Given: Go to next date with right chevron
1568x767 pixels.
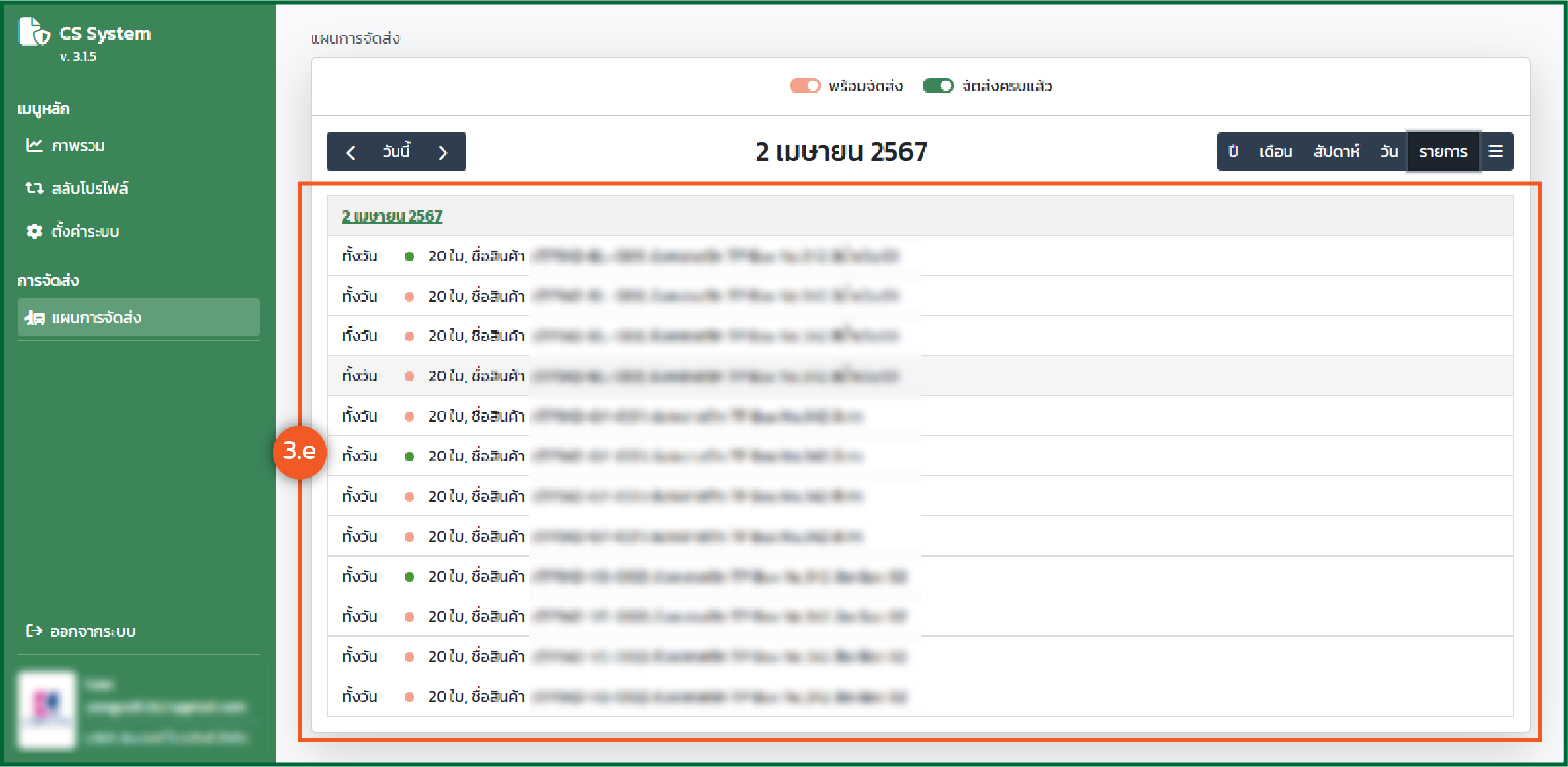Looking at the screenshot, I should click(x=443, y=152).
